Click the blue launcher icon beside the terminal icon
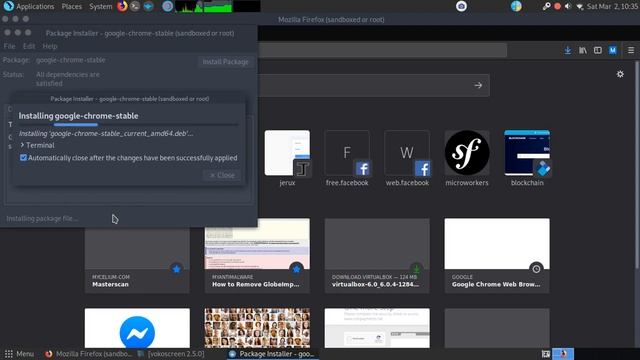The width and height of the screenshot is (640, 360). 148,6
